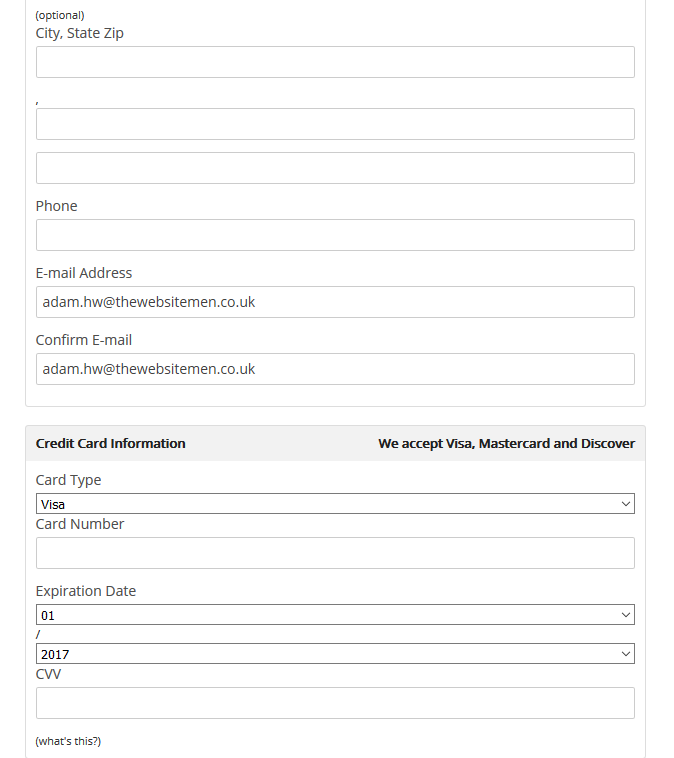Screen dimensions: 674x758
Task: Click the "City, State Zip" label
Action: [x=80, y=33]
